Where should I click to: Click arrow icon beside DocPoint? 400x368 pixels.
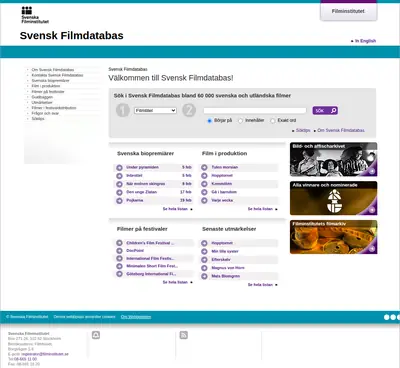119,251
